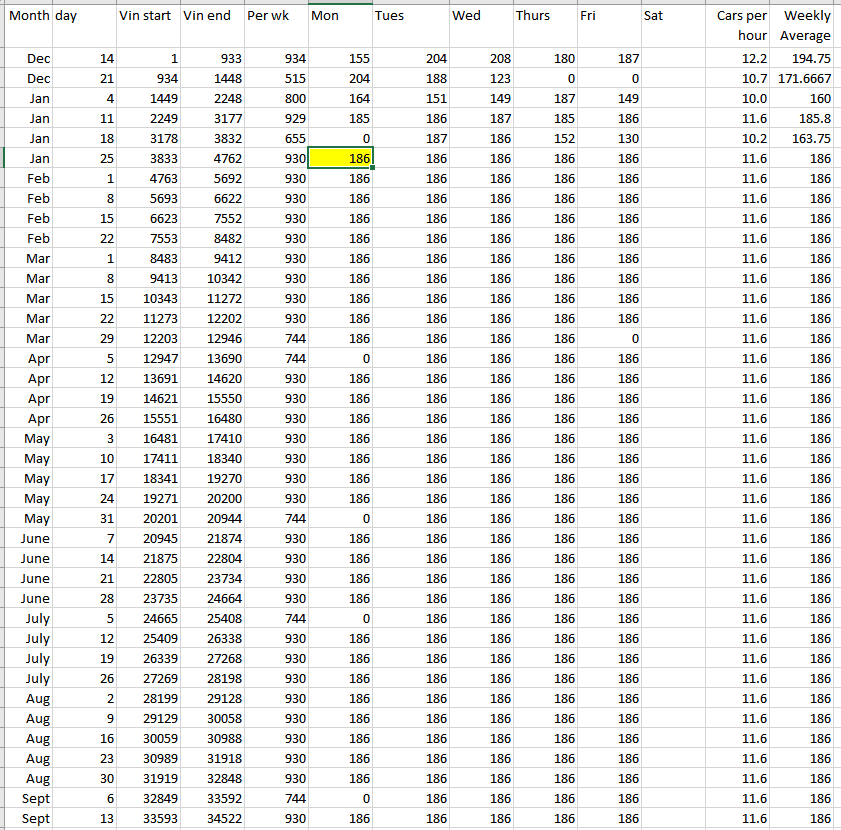
Task: Click the 'Cars per hour' header cell
Action: pyautogui.click(x=739, y=25)
